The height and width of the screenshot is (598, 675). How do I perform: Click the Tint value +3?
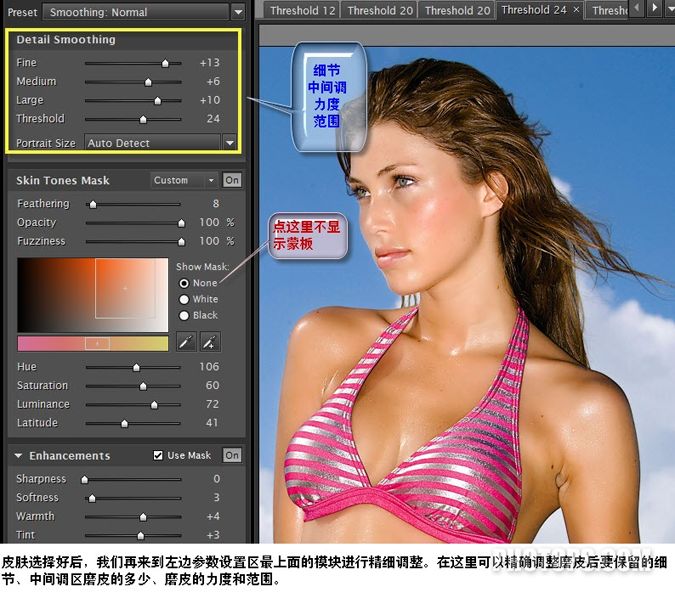click(x=213, y=535)
